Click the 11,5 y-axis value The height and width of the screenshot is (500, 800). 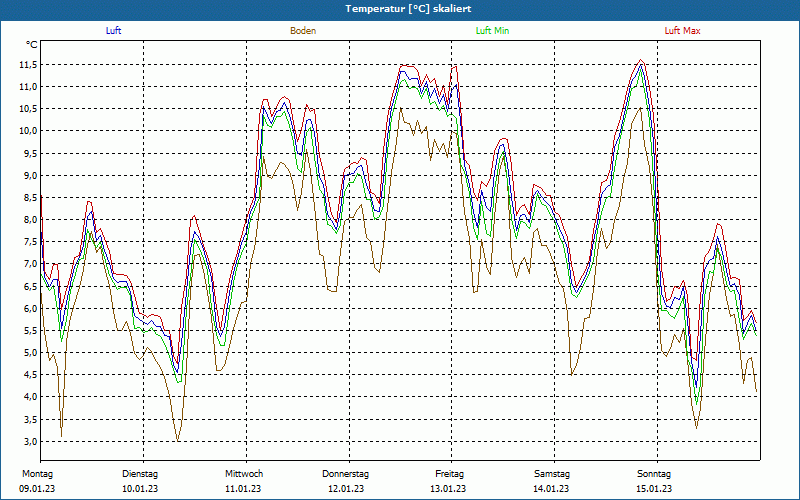29,64
